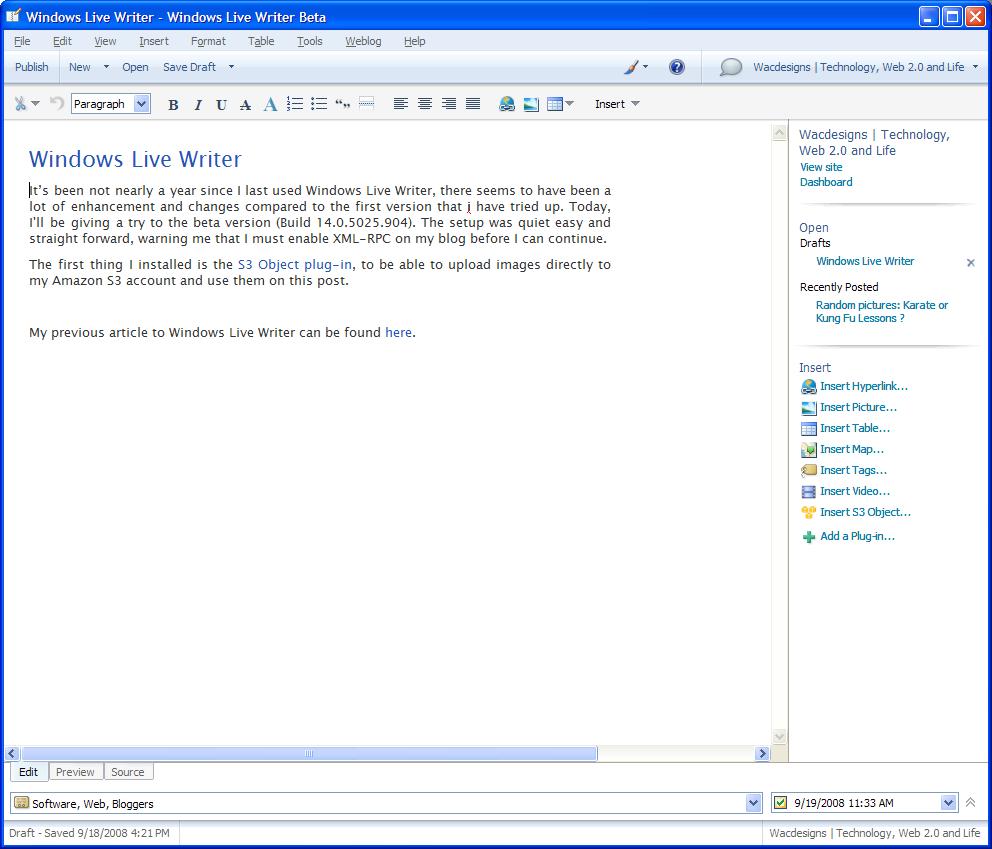Open the categories dropdown arrow
This screenshot has width=992, height=849.
[753, 803]
